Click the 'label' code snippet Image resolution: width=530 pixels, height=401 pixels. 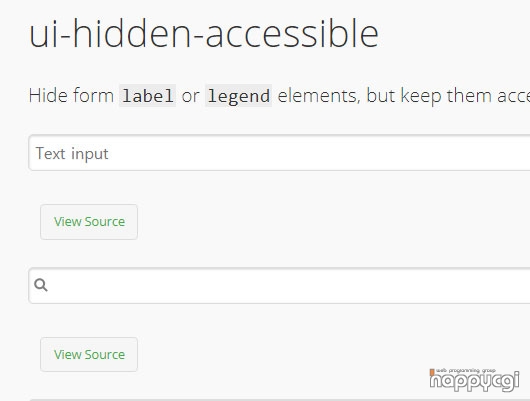[147, 96]
